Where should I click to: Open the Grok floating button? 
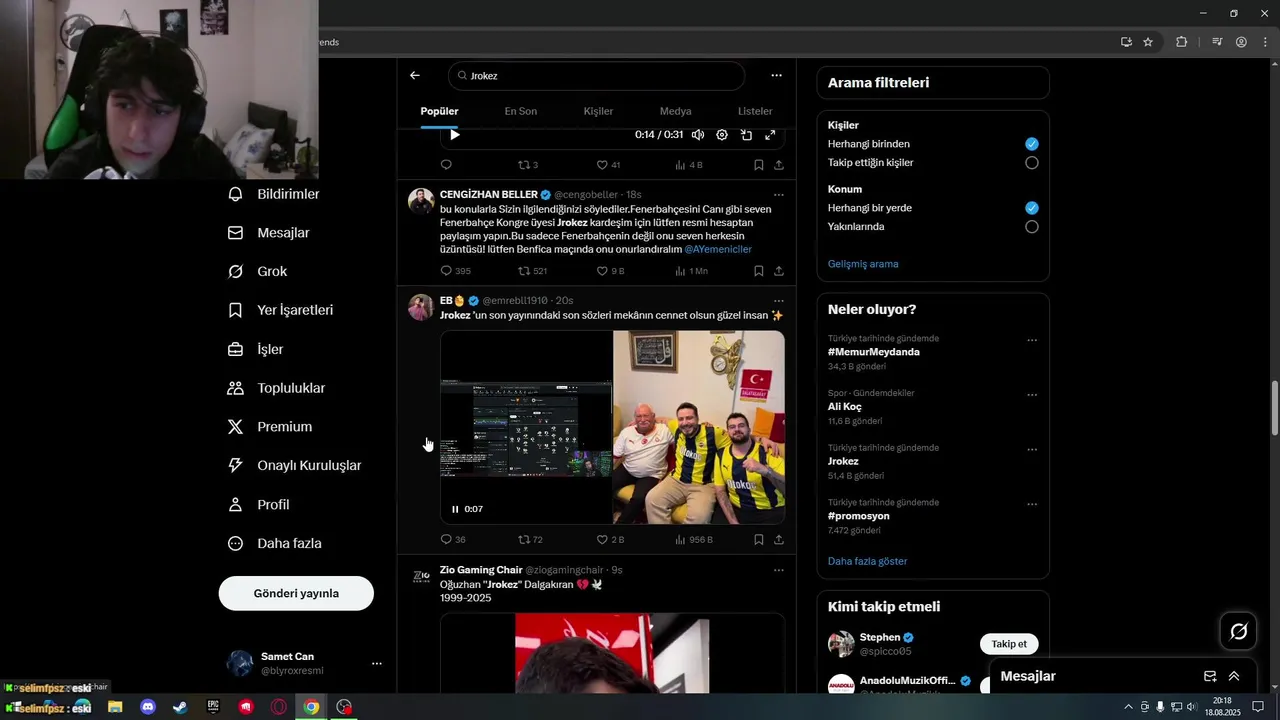point(1239,631)
